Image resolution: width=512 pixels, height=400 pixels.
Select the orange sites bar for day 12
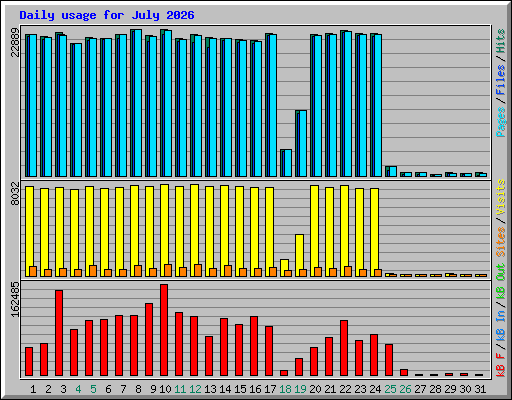click(198, 270)
